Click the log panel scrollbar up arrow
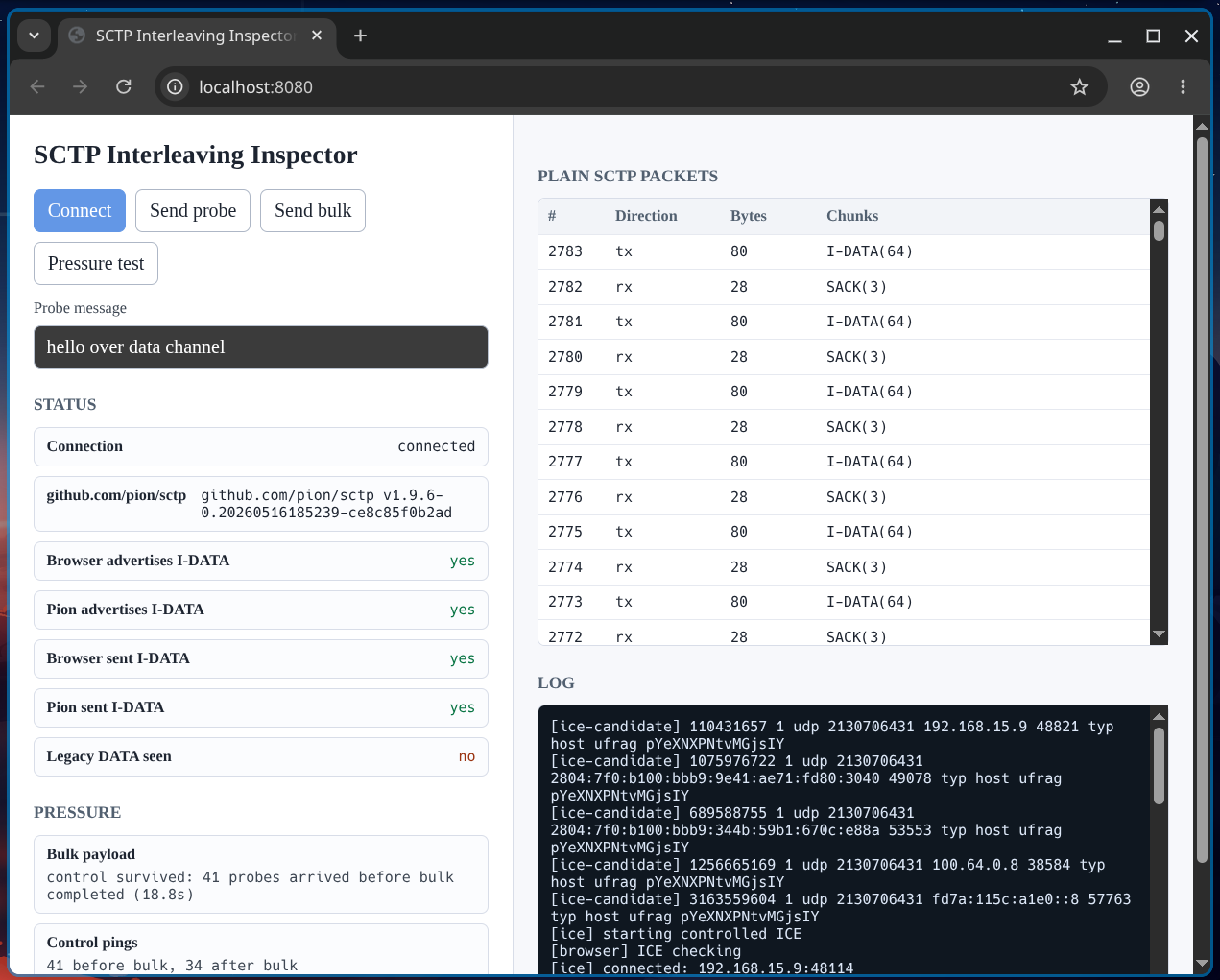Viewport: 1220px width, 980px height. coord(1159,716)
